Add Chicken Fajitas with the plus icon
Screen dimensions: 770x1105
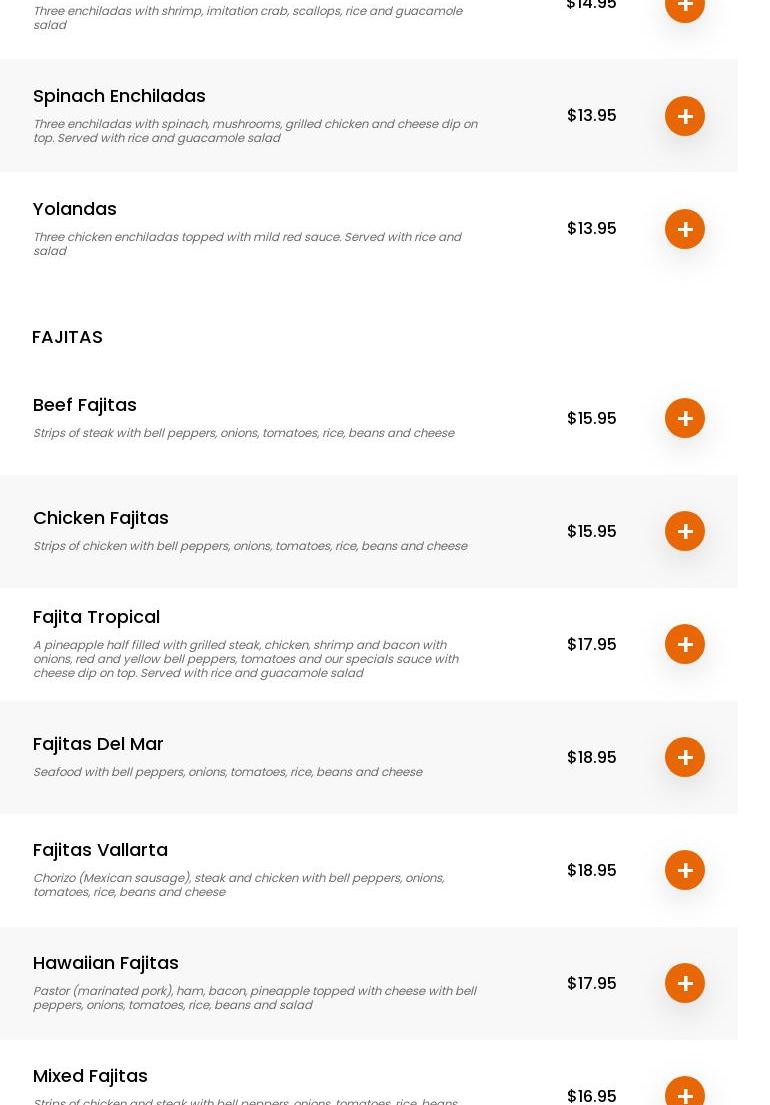(x=685, y=531)
